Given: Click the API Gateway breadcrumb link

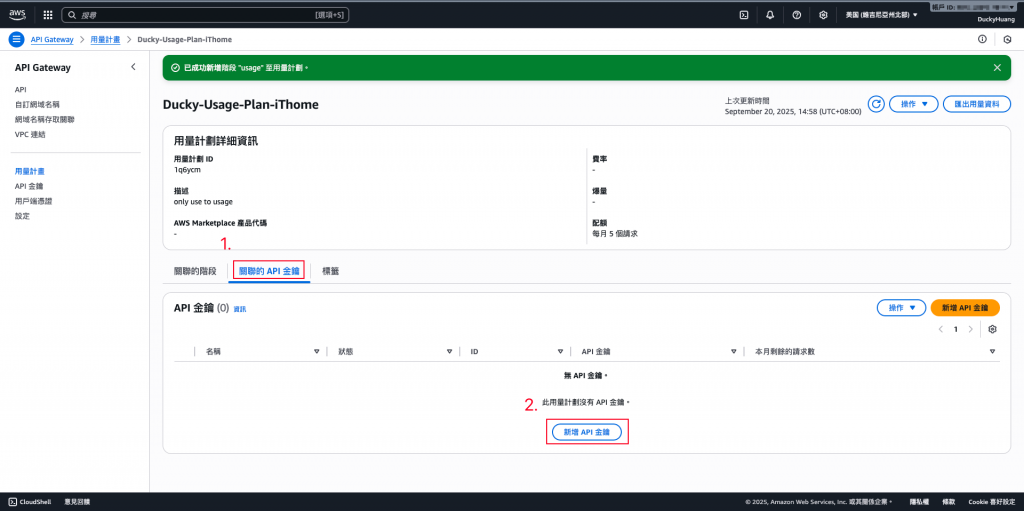Looking at the screenshot, I should (52, 39).
